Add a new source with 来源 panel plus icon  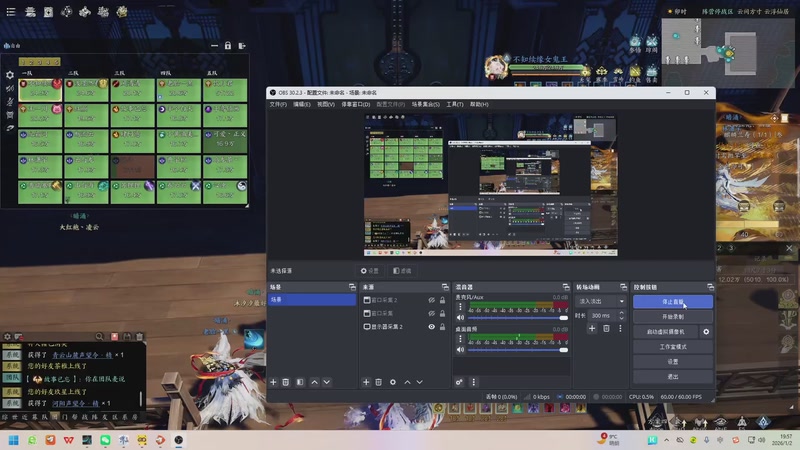pyautogui.click(x=366, y=382)
